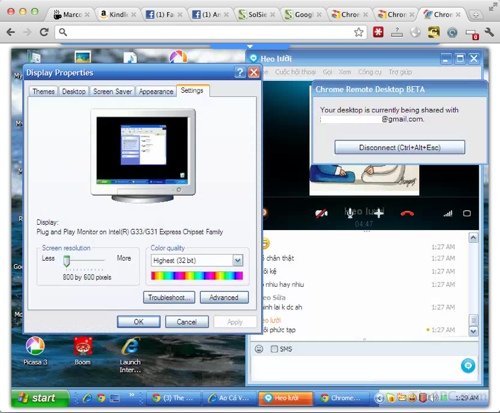Switch to the SolSie browser tab
This screenshot has width=500, height=413.
click(x=256, y=14)
